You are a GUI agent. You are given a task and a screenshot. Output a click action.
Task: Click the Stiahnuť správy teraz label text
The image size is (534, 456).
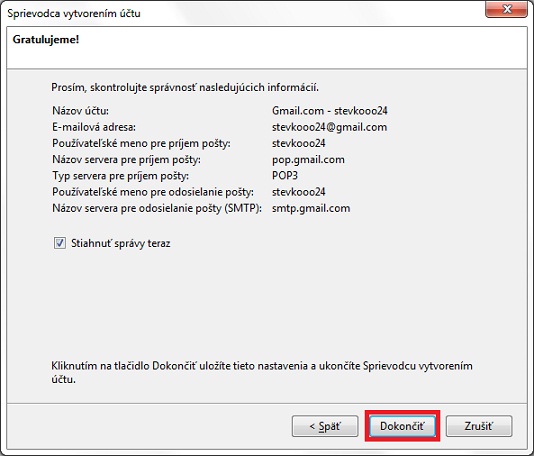tap(121, 243)
